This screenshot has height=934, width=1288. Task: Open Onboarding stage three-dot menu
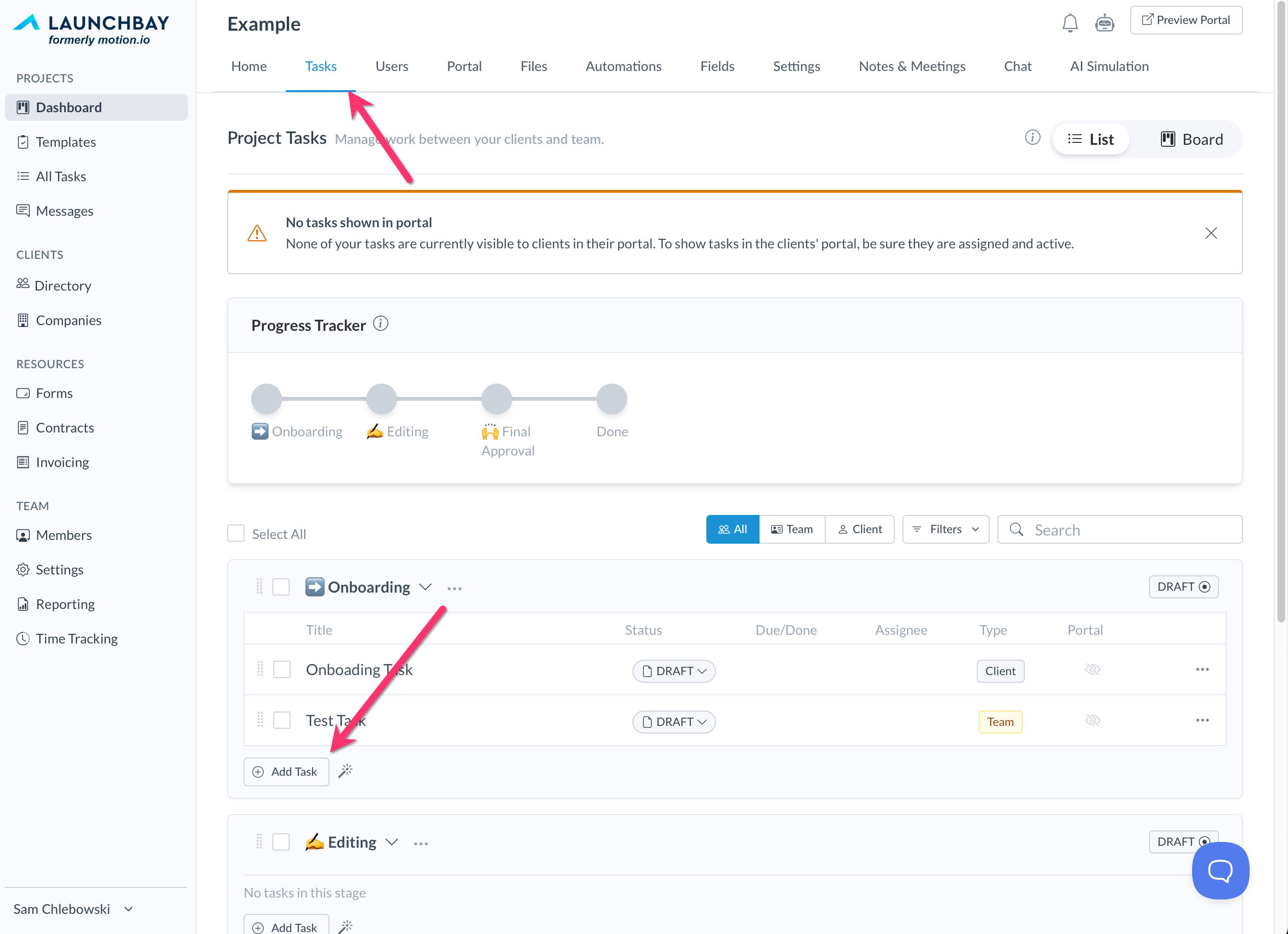454,588
